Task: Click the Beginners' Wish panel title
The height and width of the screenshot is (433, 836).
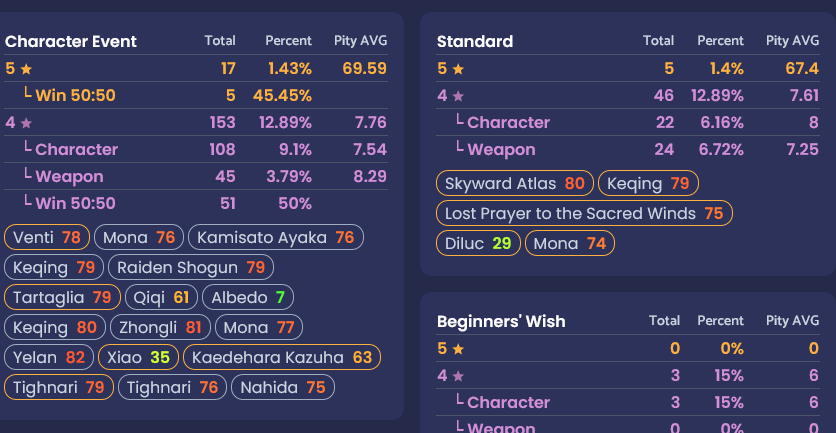Action: coord(501,322)
